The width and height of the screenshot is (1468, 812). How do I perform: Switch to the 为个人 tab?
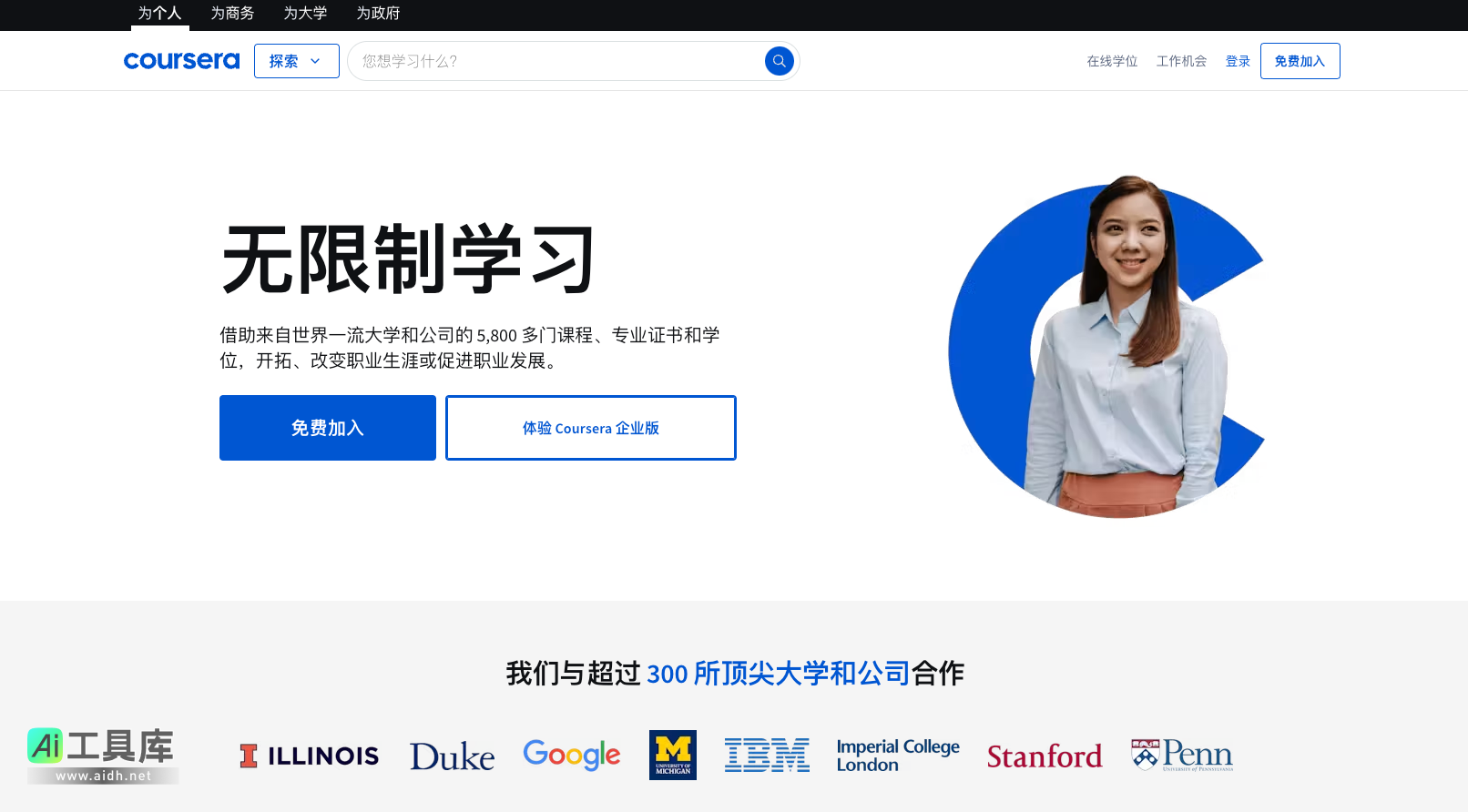point(159,14)
